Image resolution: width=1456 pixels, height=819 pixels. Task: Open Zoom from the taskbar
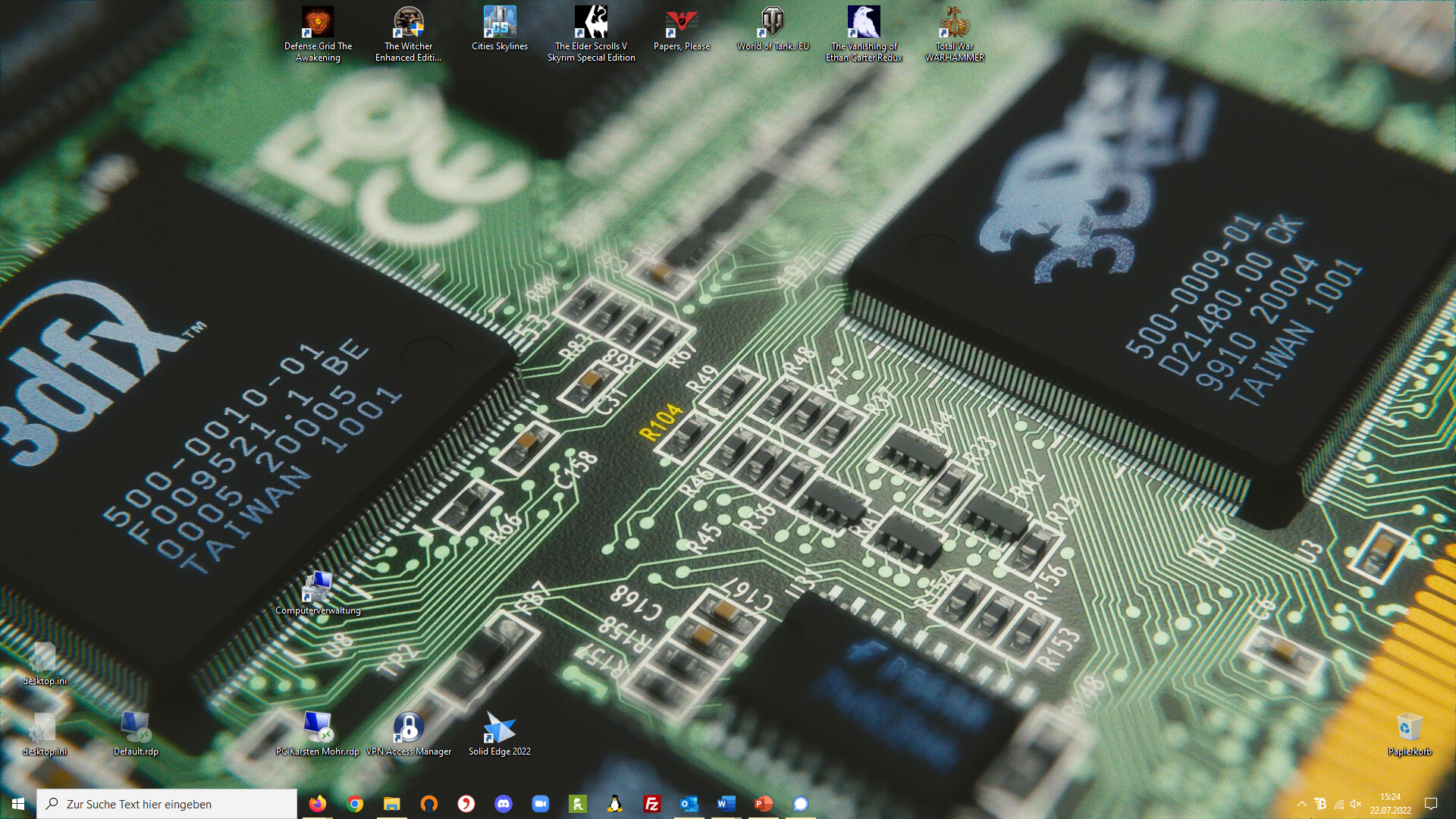coord(541,804)
